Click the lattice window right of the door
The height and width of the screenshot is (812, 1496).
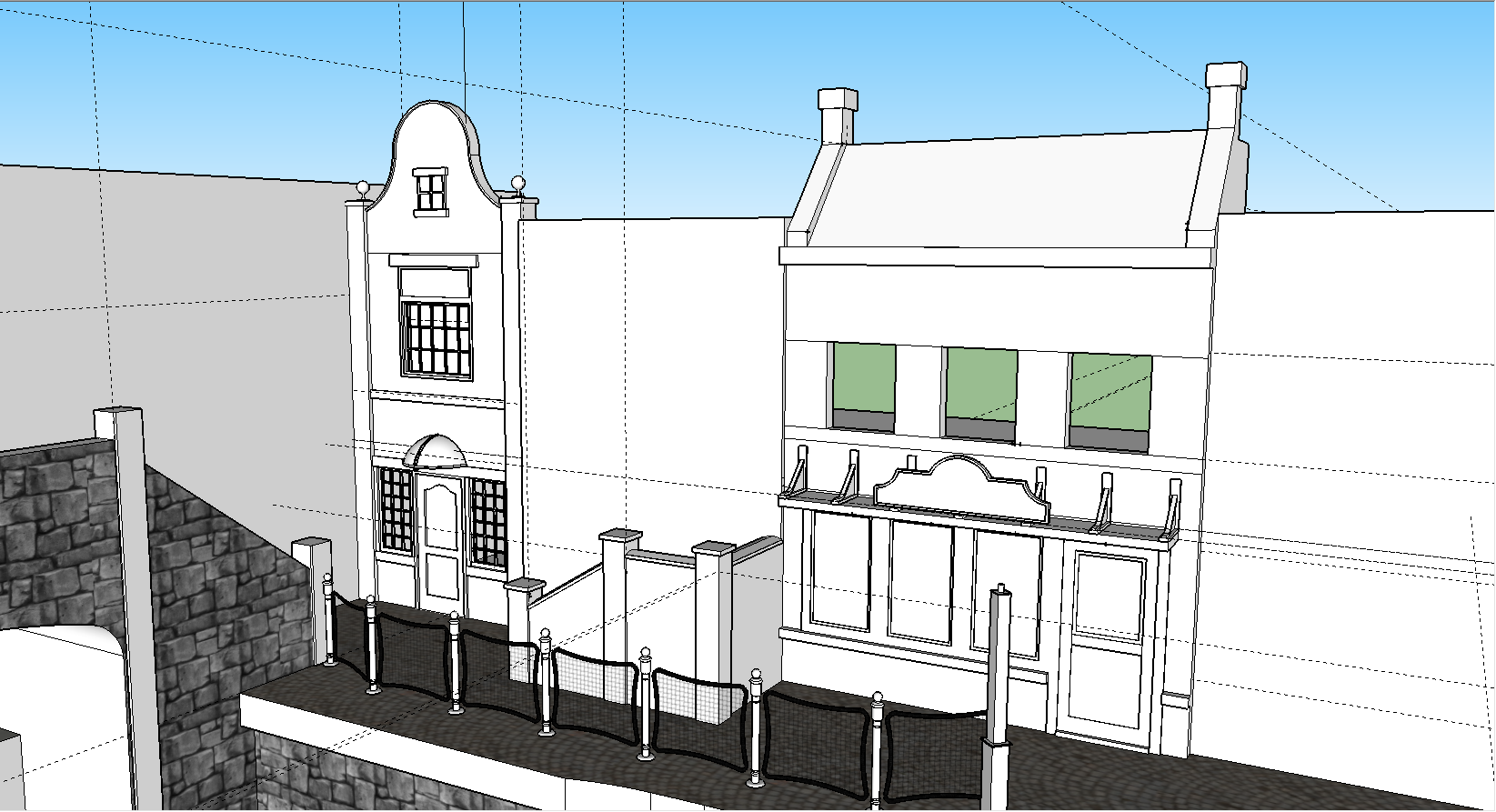488,521
